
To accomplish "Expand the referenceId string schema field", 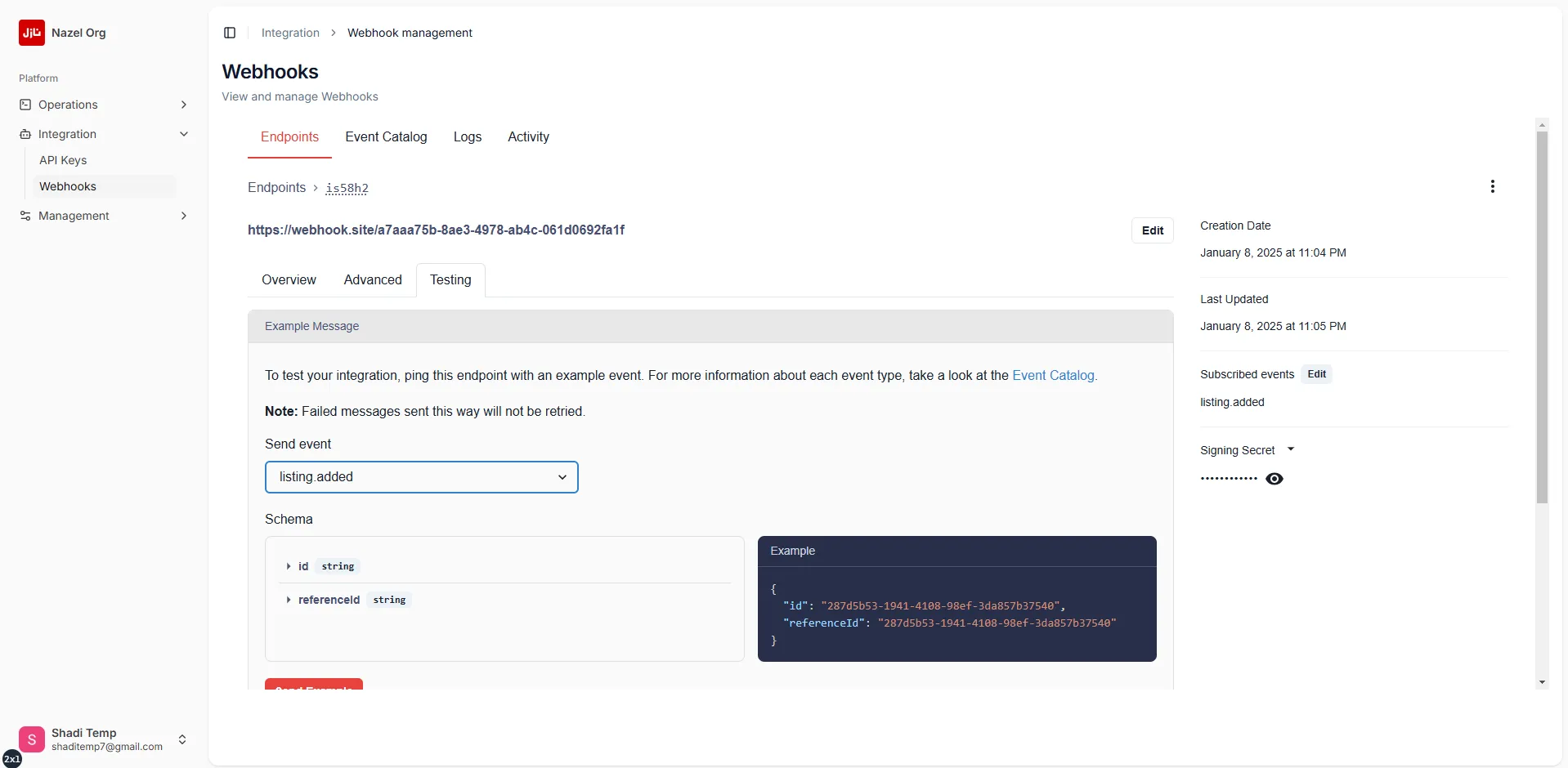I will [x=290, y=600].
